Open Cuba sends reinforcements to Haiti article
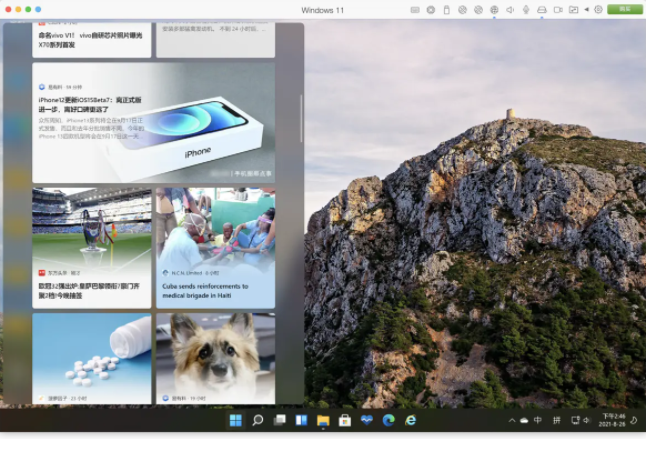This screenshot has height=451, width=646. point(215,290)
